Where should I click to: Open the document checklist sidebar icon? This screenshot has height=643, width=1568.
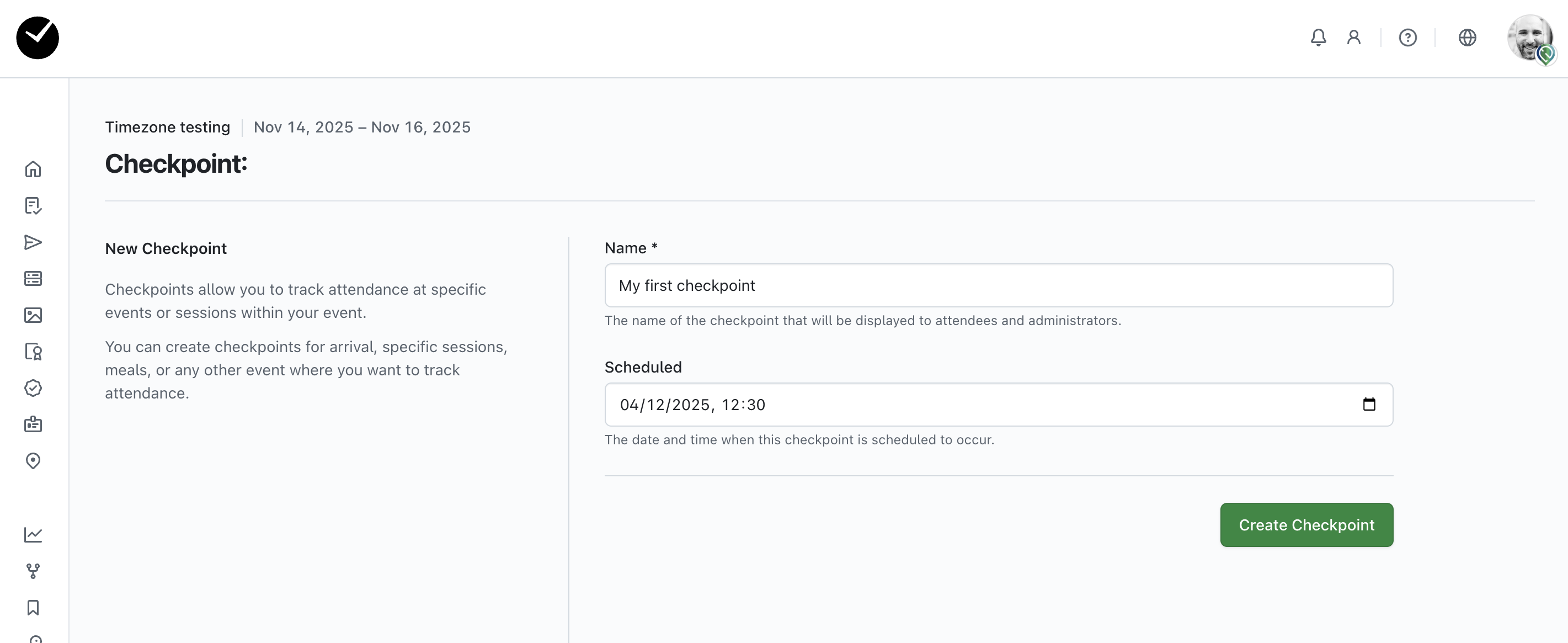(33, 206)
